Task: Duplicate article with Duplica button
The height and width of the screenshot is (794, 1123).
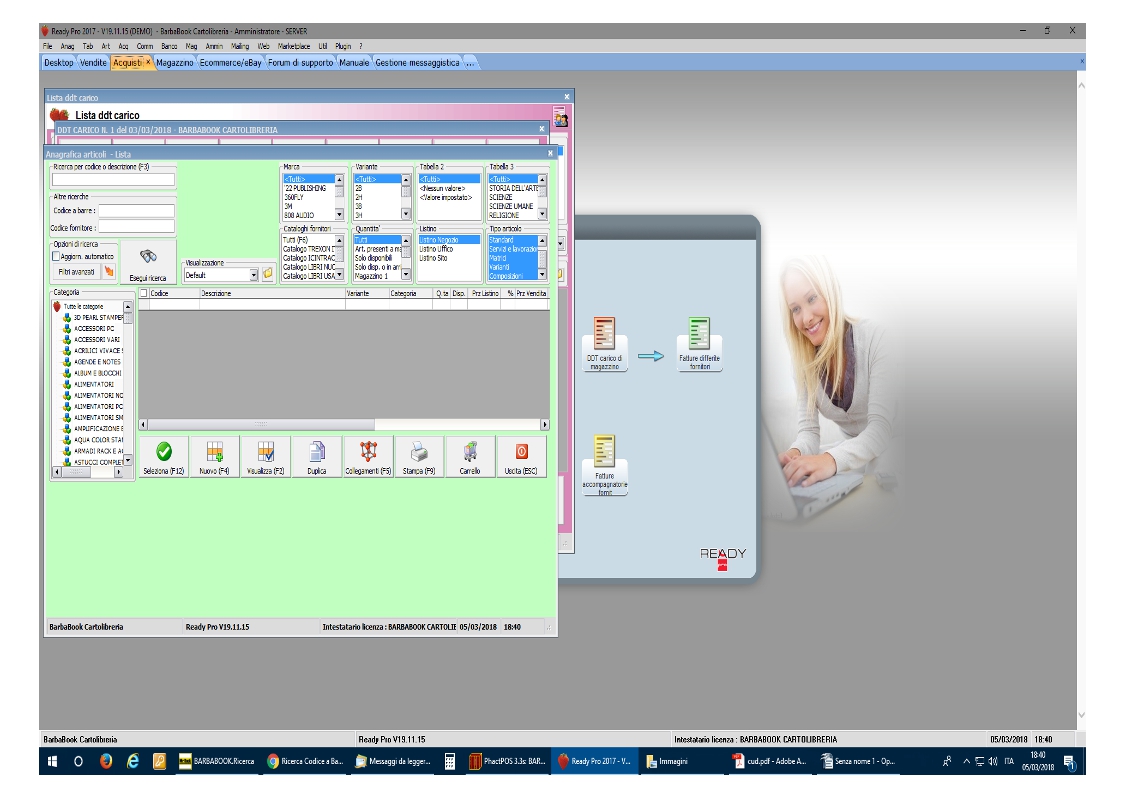Action: (317, 457)
